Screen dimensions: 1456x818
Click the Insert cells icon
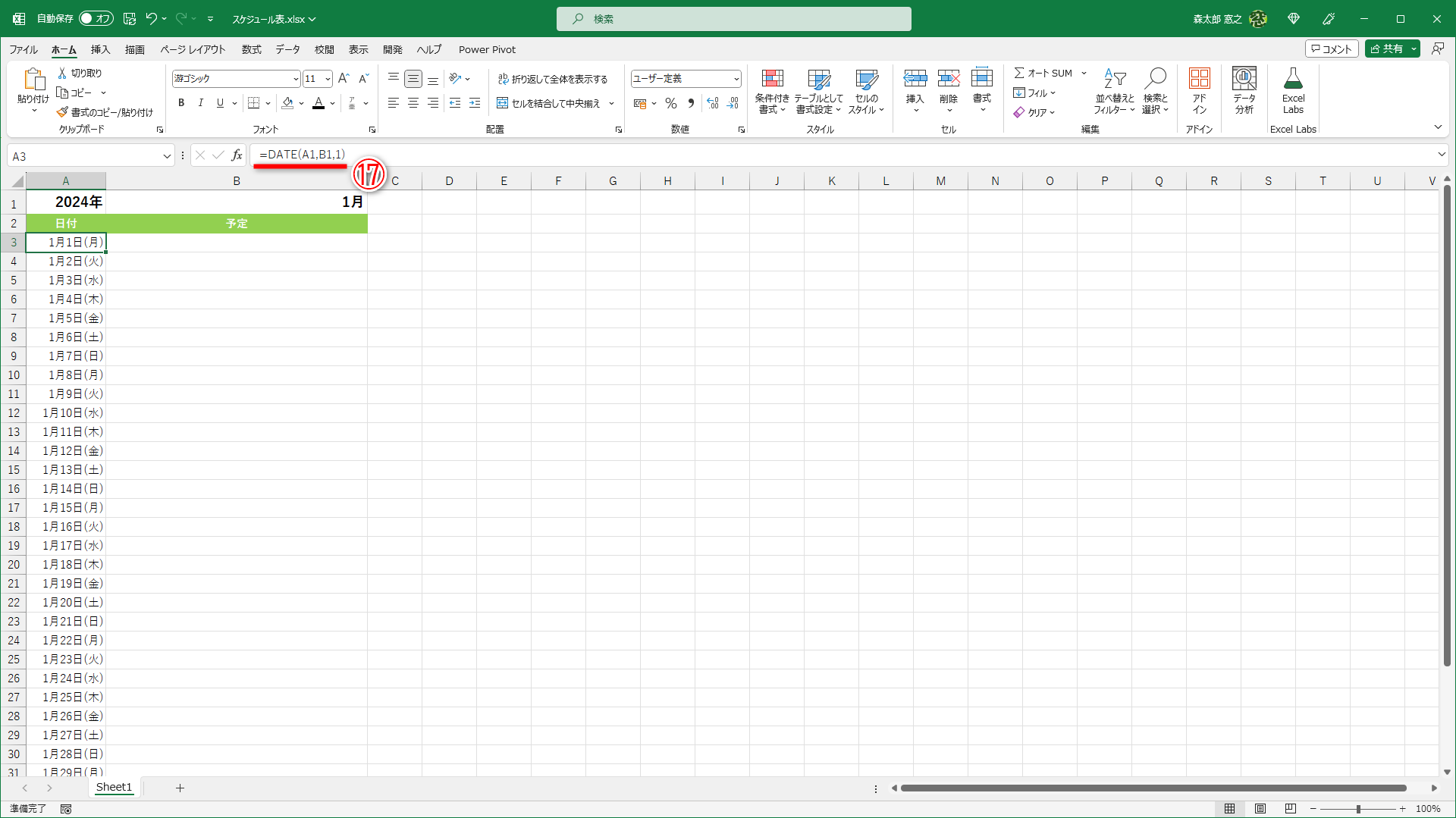point(915,78)
